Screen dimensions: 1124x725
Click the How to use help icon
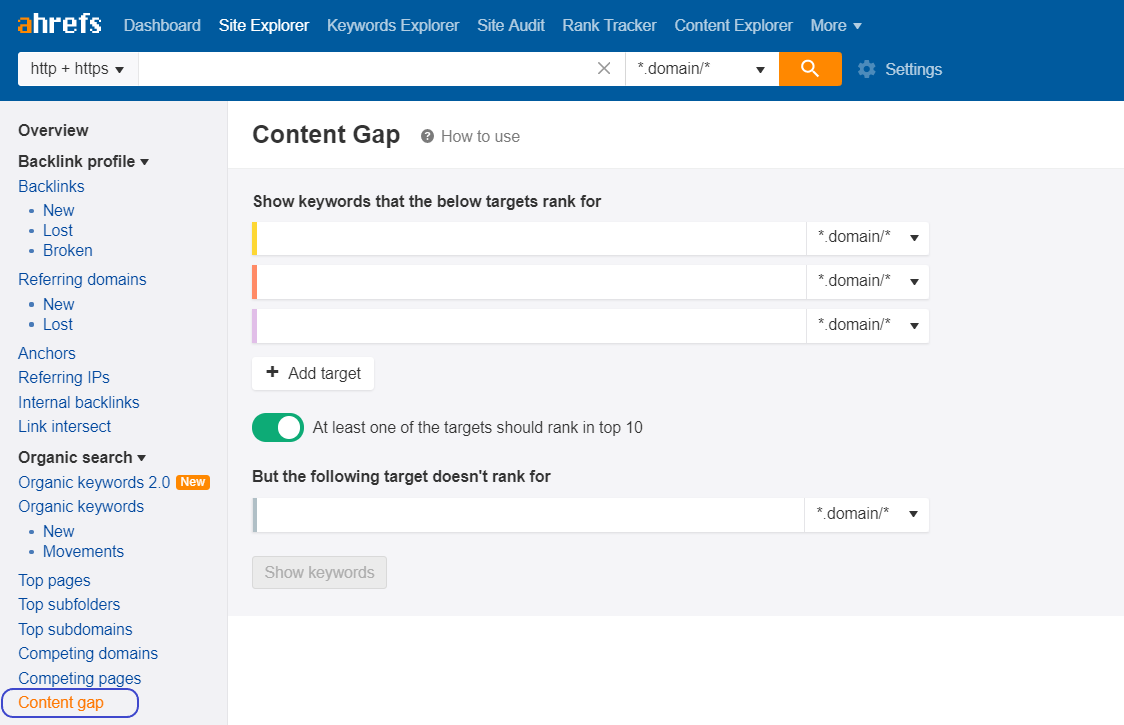point(428,136)
